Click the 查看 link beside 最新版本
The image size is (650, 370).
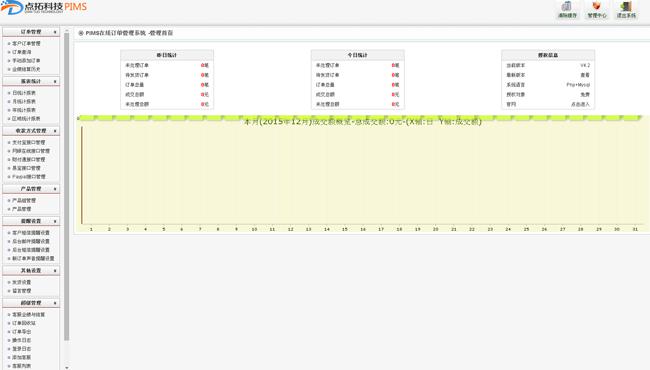coord(585,75)
